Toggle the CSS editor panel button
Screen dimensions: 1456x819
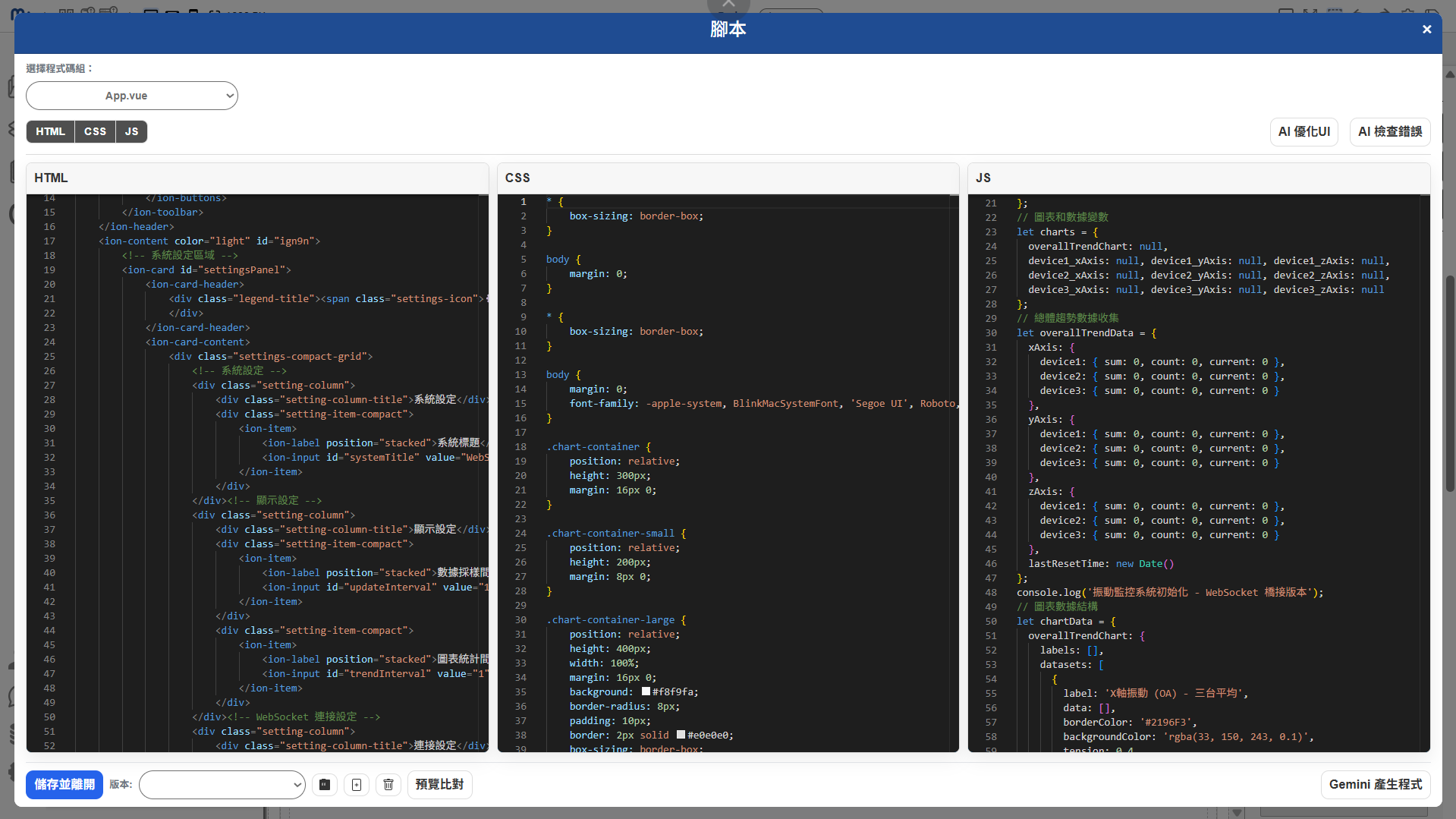pos(95,131)
